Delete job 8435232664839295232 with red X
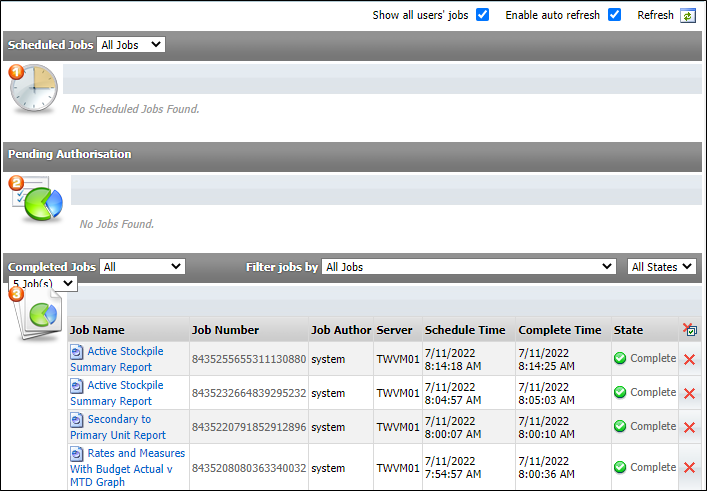 coord(689,393)
